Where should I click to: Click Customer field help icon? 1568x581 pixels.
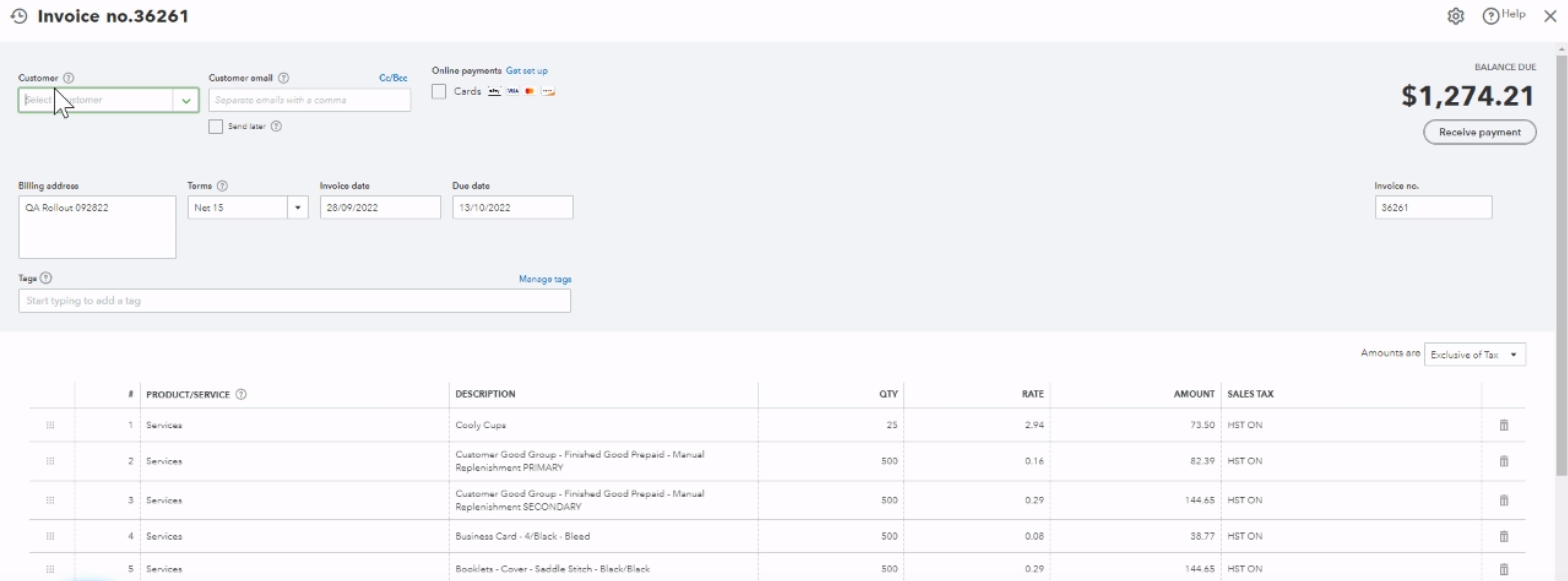pyautogui.click(x=69, y=78)
